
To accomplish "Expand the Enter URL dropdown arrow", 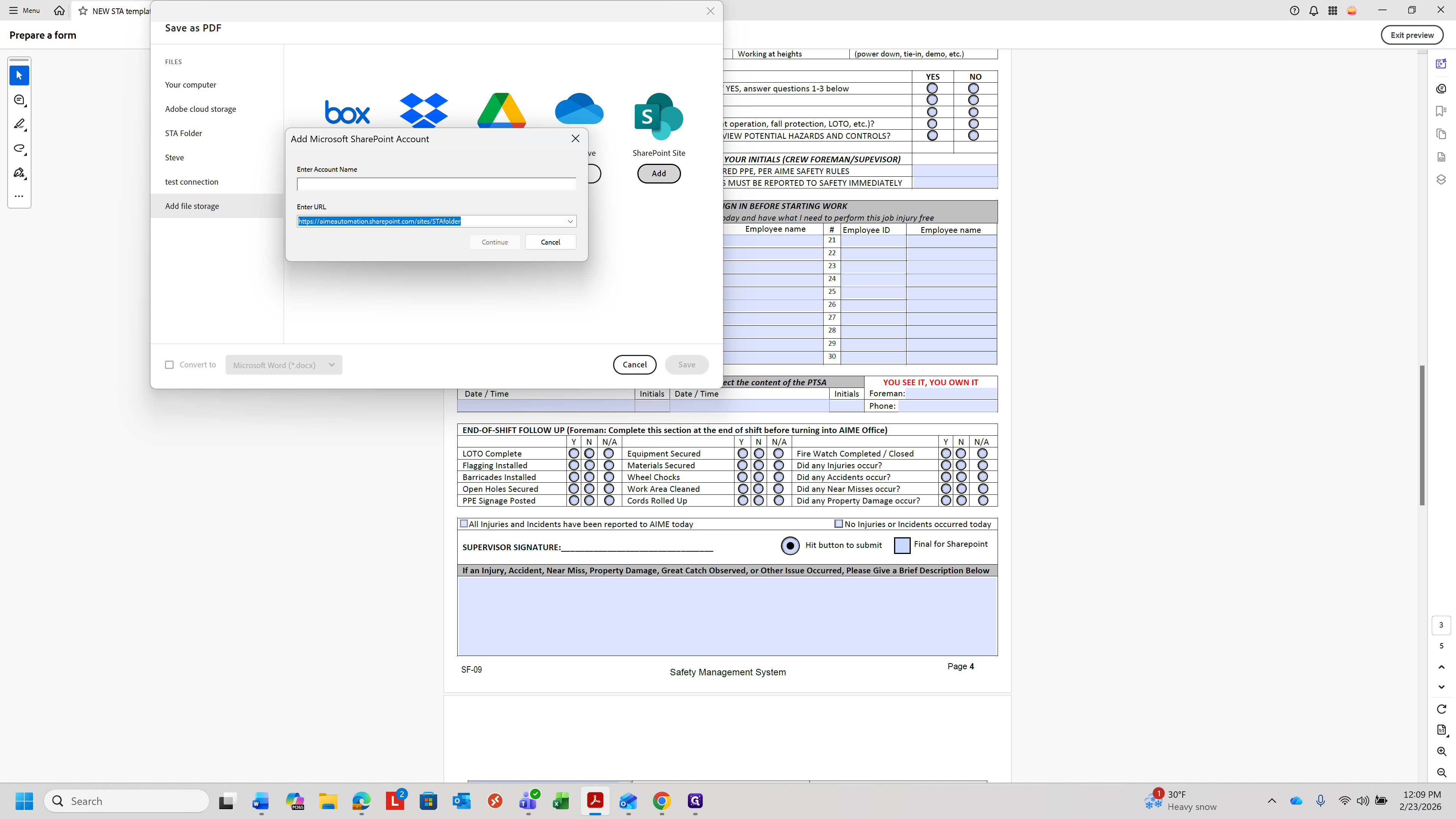I will (x=570, y=221).
